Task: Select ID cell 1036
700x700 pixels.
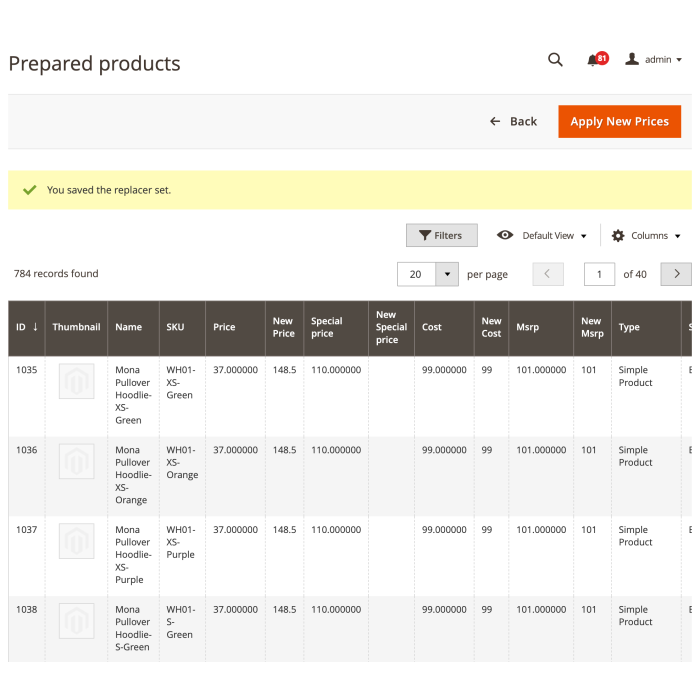Action: [27, 450]
